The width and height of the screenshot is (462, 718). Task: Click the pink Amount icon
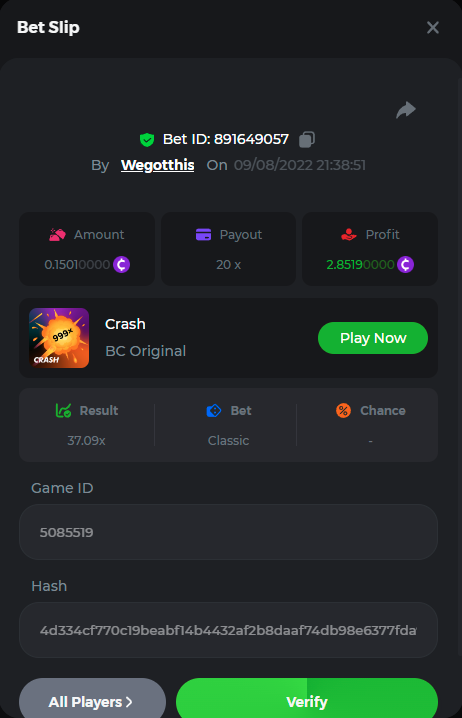57,234
